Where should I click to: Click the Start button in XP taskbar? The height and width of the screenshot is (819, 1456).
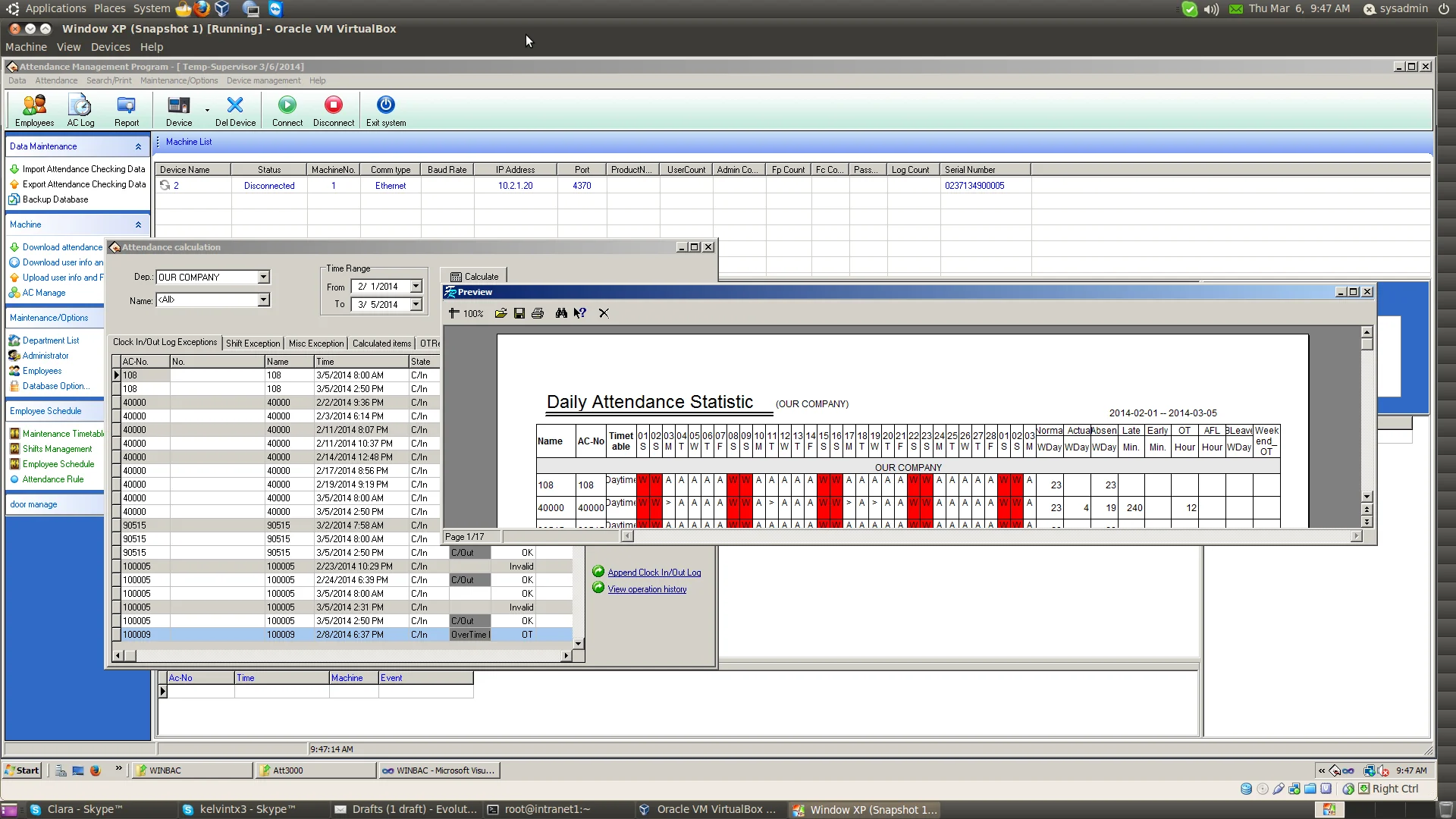pos(22,770)
